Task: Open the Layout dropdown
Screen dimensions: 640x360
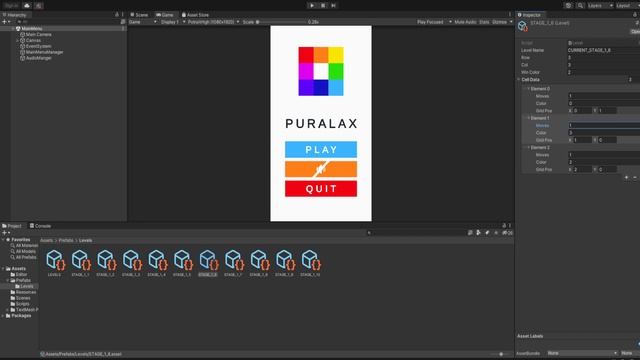Action: point(627,6)
